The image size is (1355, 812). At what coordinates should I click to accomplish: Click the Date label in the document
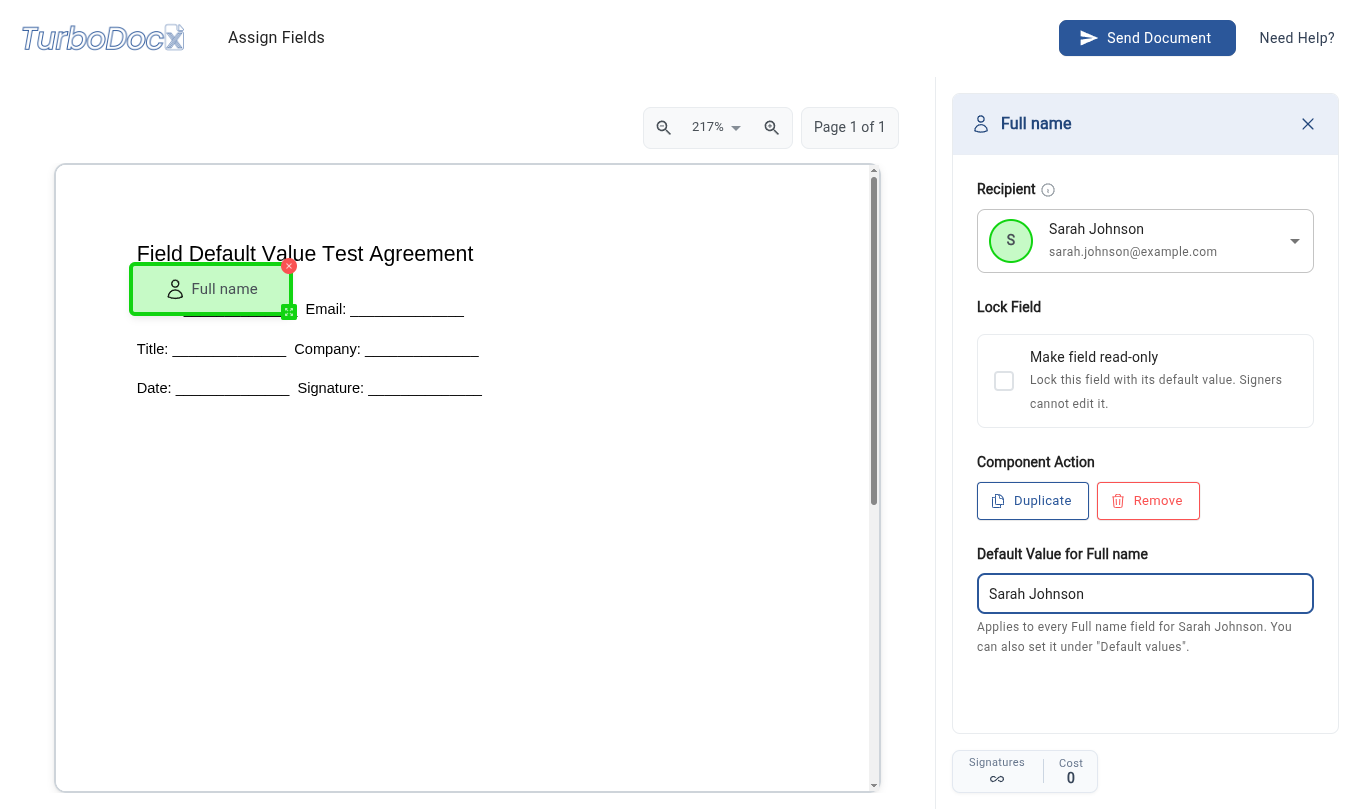point(154,388)
